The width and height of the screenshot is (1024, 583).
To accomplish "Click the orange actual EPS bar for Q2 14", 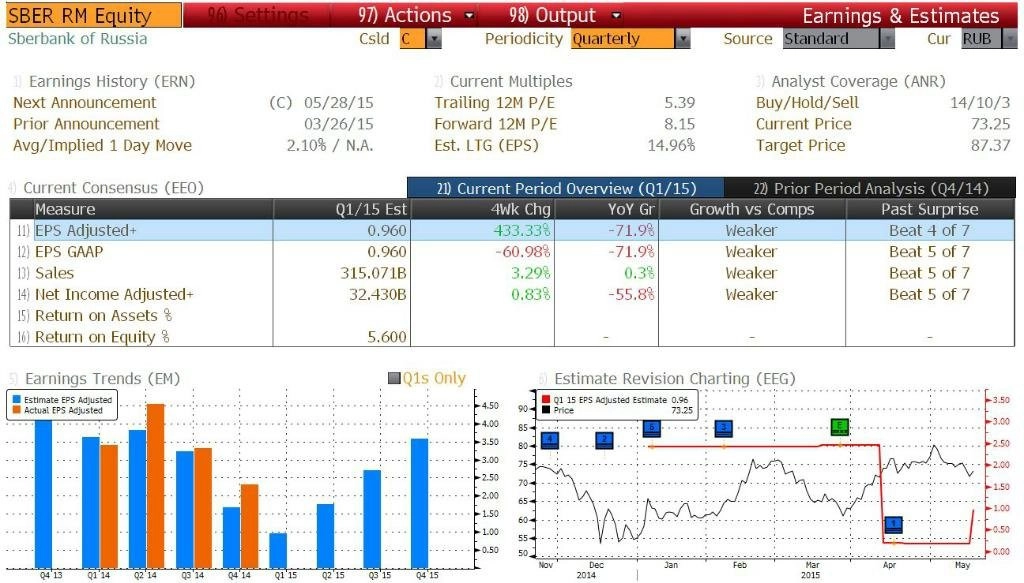I will (156, 486).
